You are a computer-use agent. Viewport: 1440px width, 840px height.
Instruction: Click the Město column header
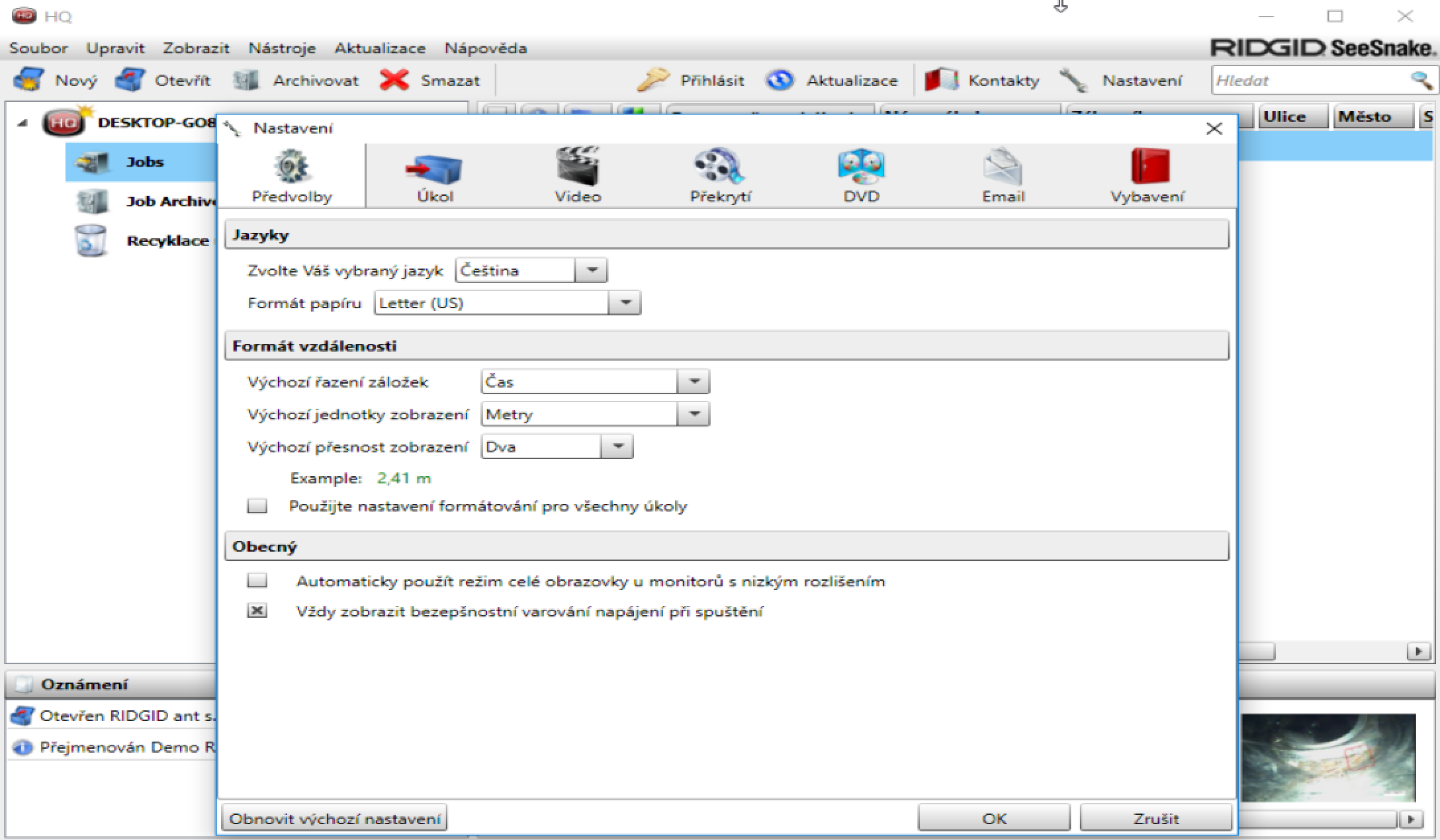[x=1372, y=116]
